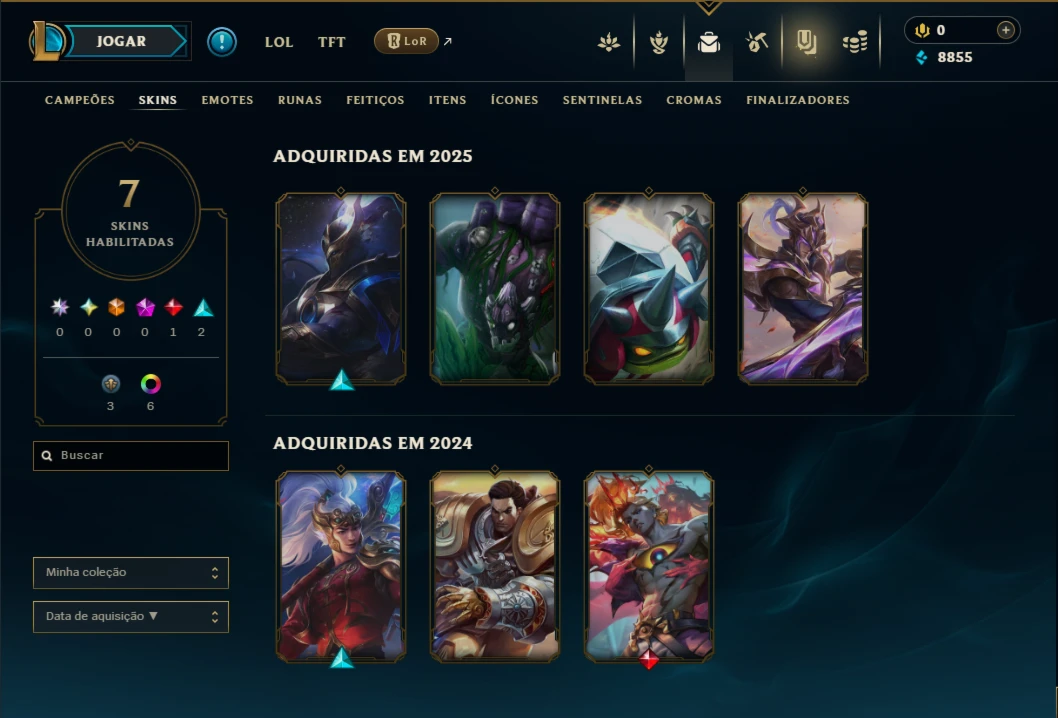This screenshot has width=1058, height=718.
Task: Switch to the Cromas tab
Action: (x=694, y=100)
